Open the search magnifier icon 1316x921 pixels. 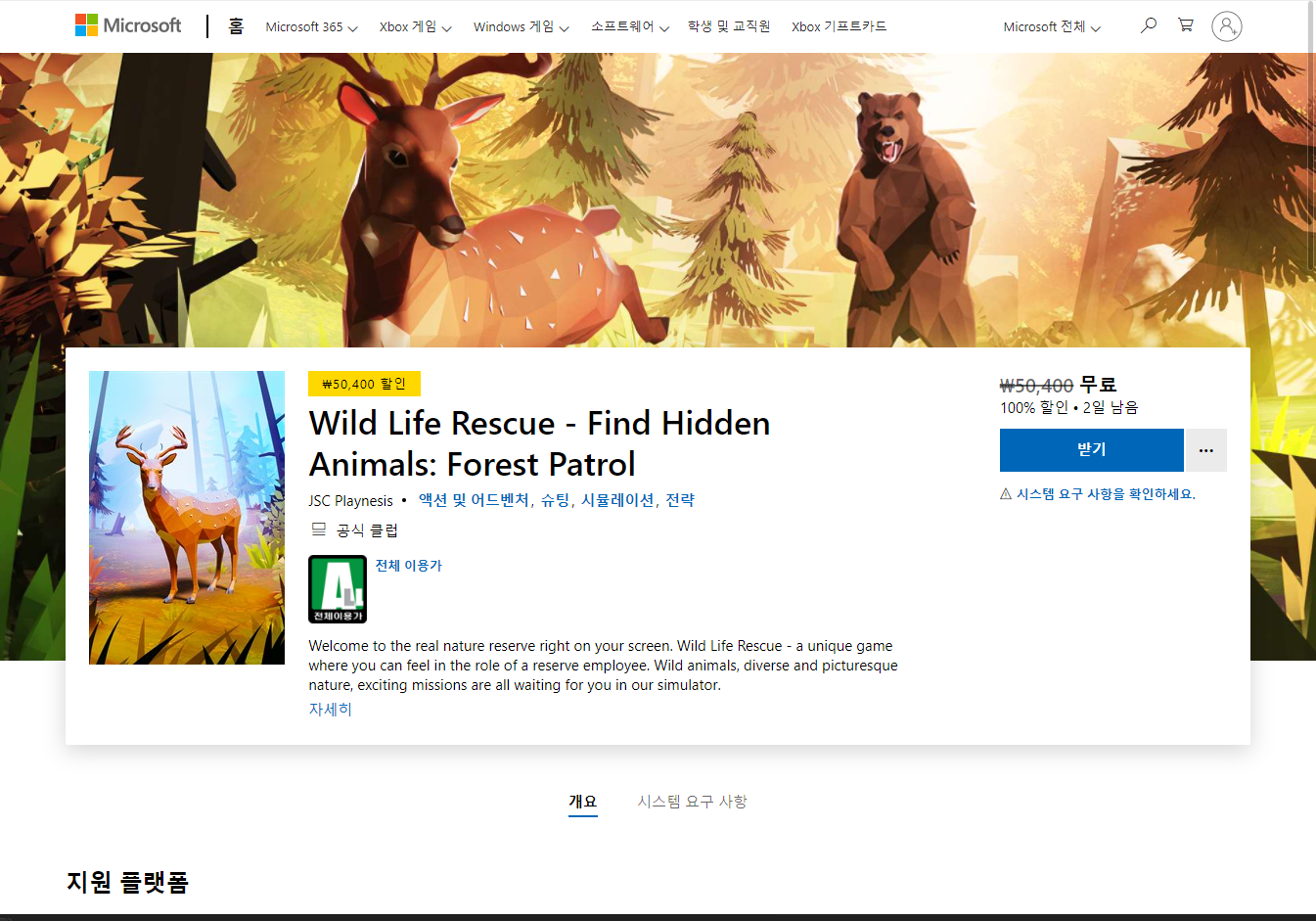pyautogui.click(x=1149, y=25)
